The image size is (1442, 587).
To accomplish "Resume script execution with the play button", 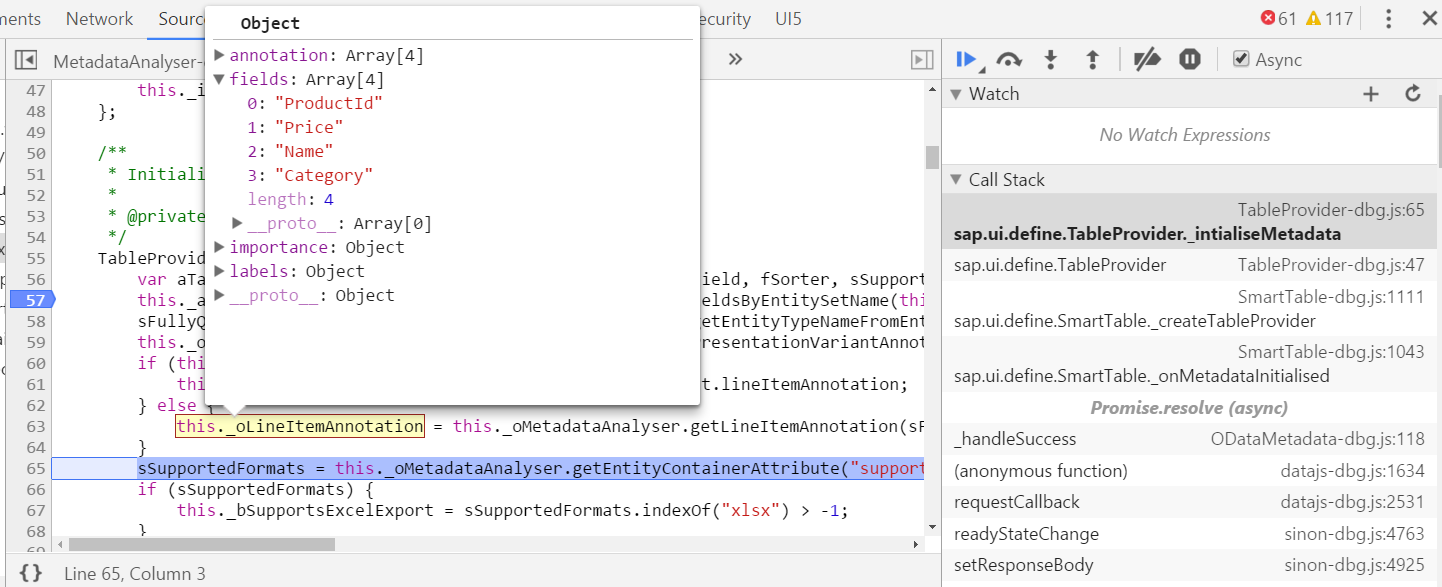I will coord(966,60).
